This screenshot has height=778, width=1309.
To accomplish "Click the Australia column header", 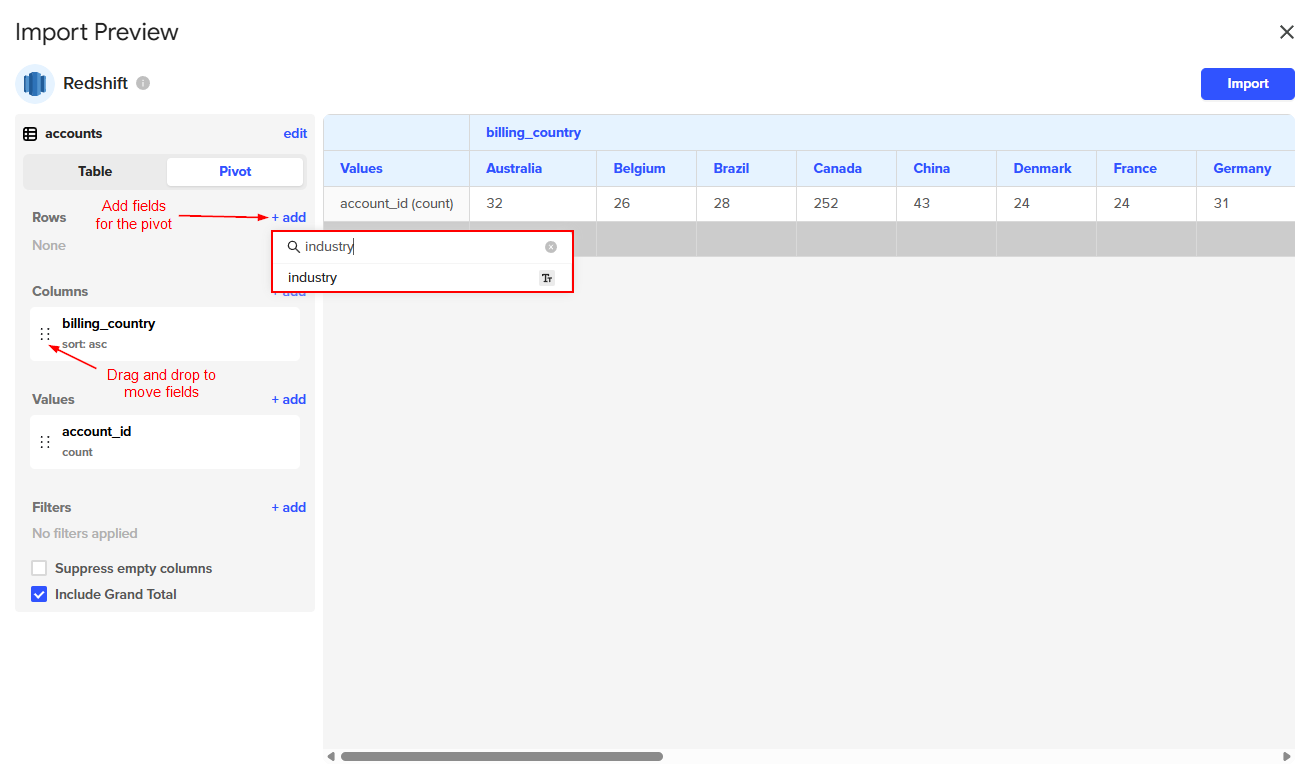I will (533, 169).
